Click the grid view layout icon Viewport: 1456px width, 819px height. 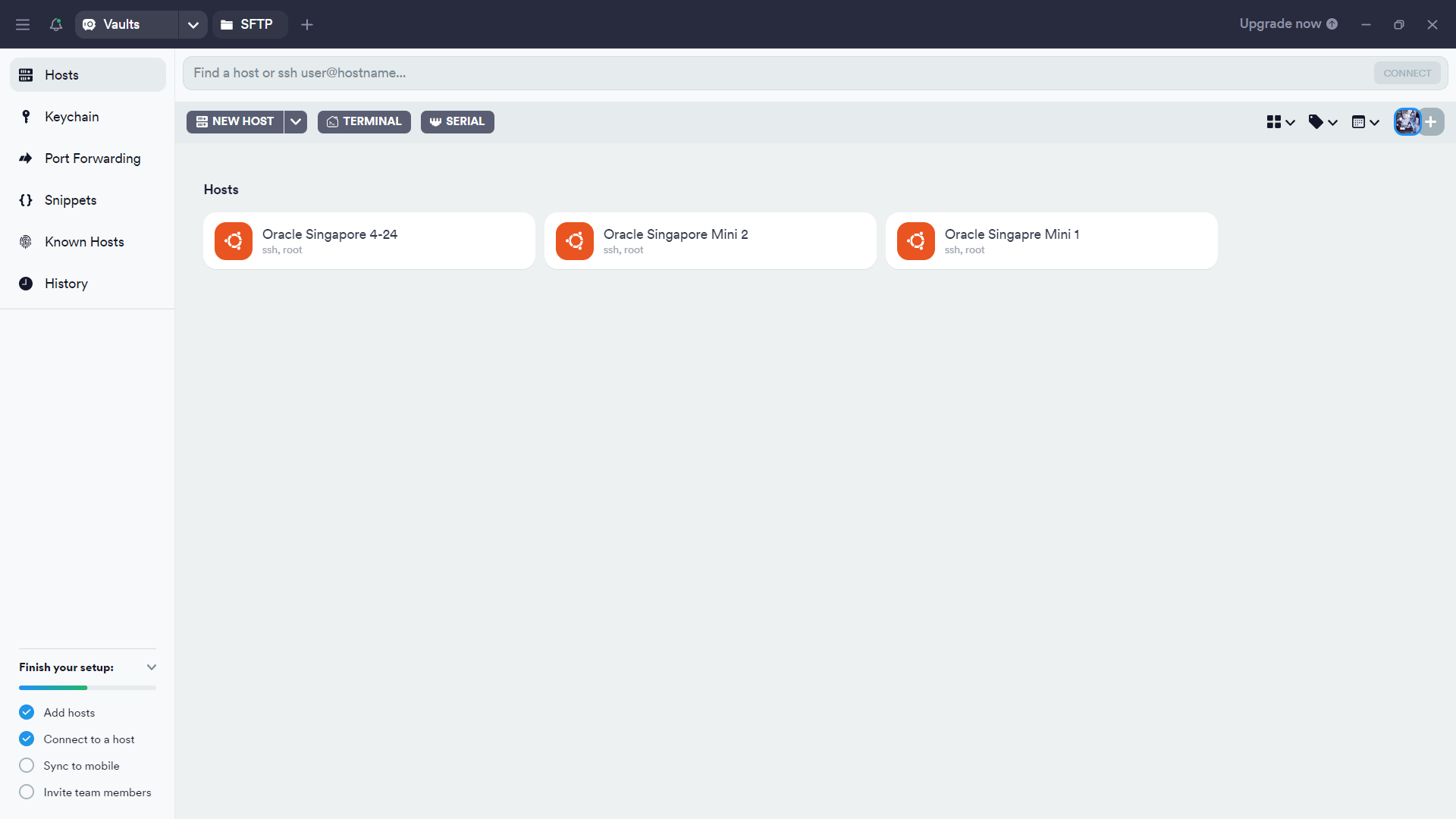point(1276,121)
